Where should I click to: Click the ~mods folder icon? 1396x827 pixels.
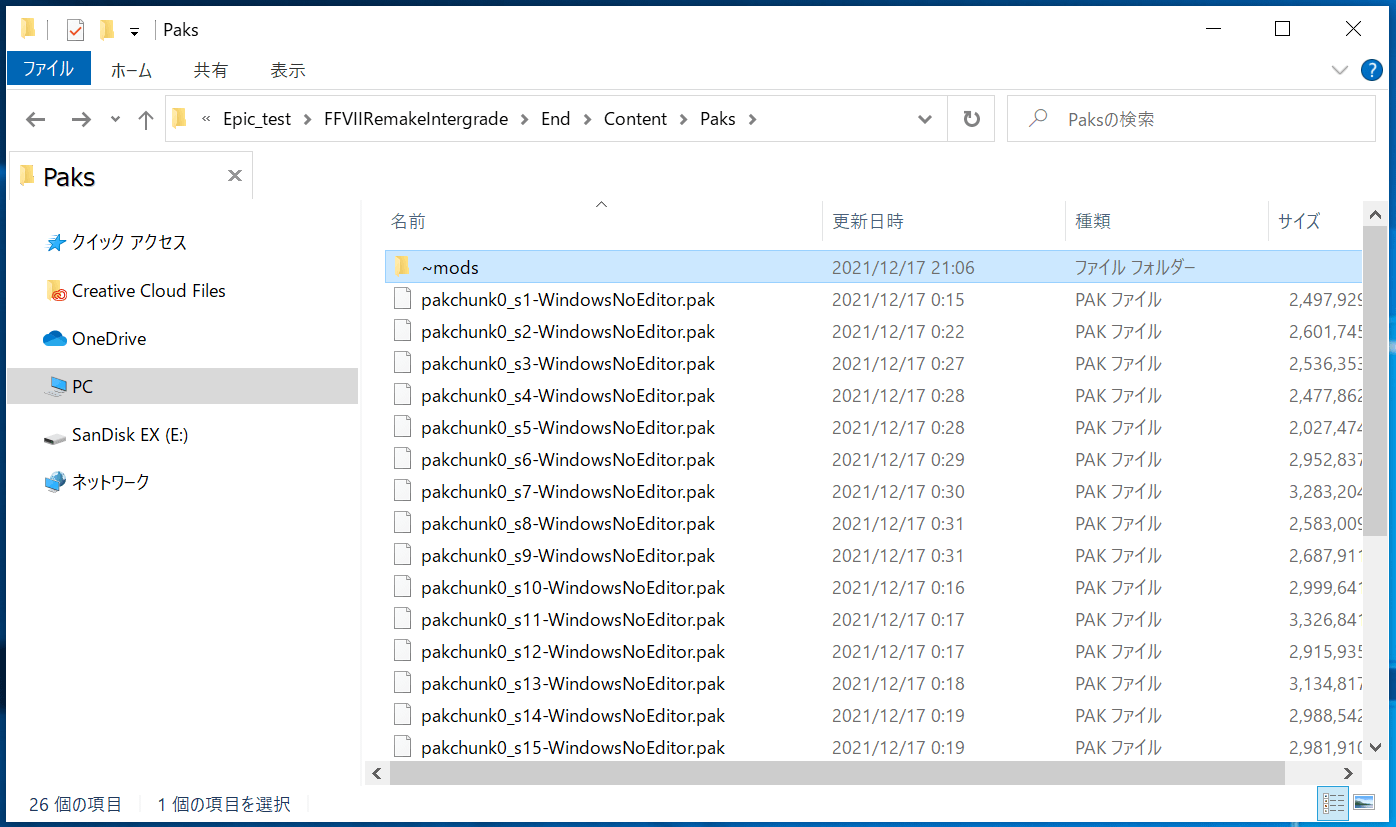click(402, 266)
